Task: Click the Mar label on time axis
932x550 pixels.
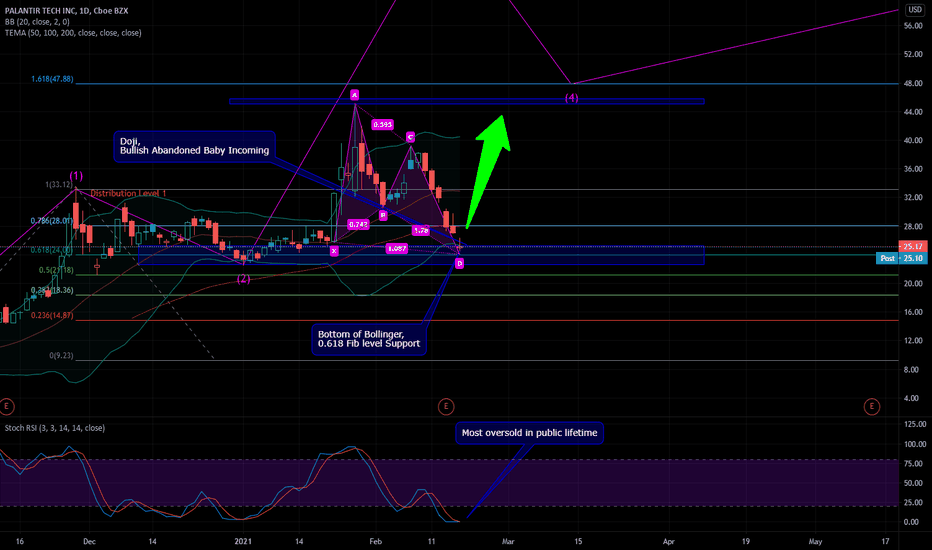Action: (x=508, y=542)
